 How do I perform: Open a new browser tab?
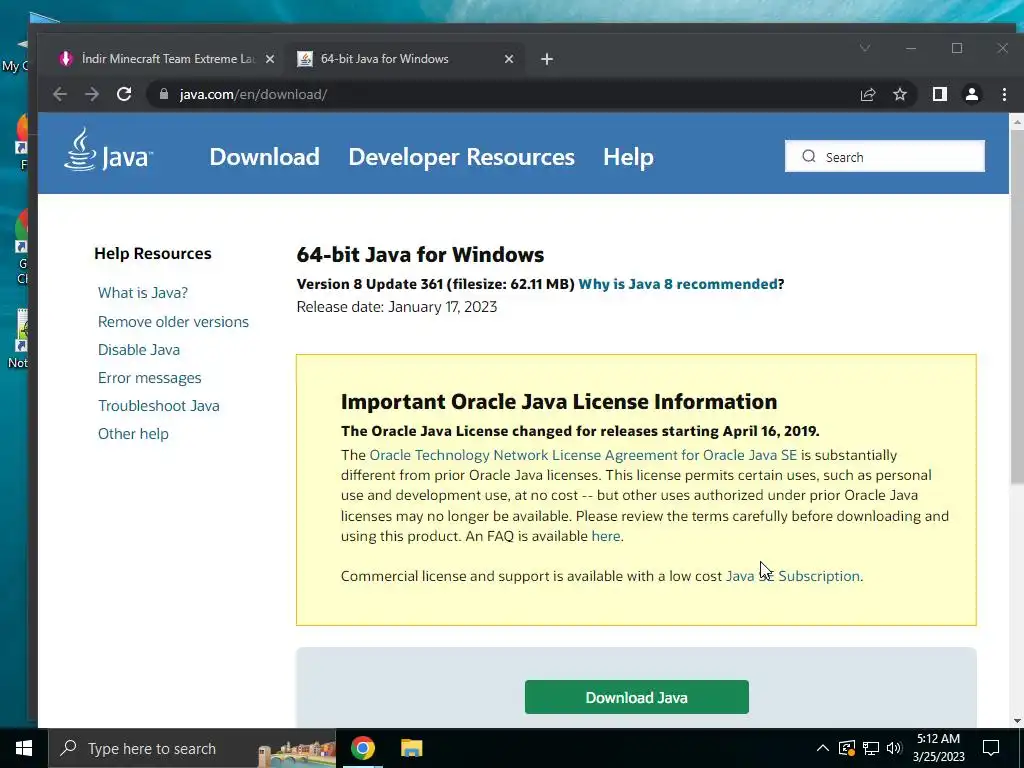tap(547, 59)
